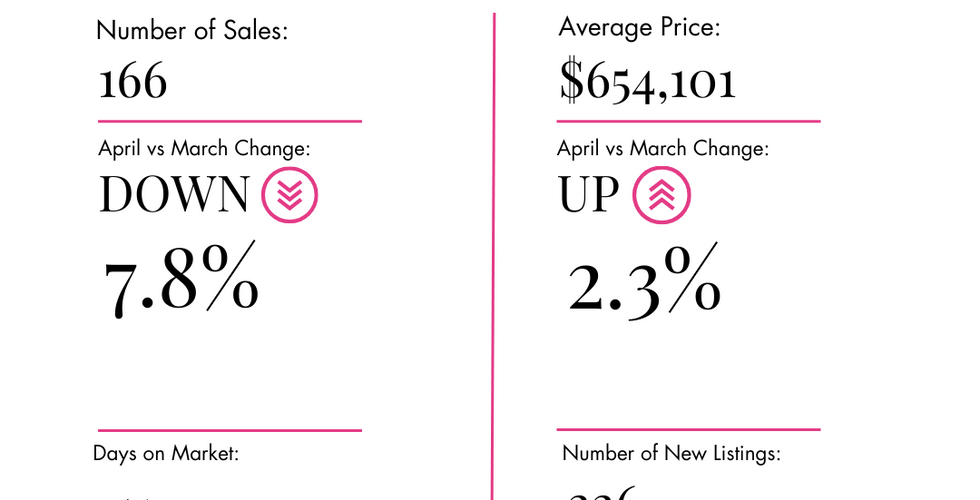Click the UP status text
Image resolution: width=980 pixels, height=500 pixels.
point(588,194)
